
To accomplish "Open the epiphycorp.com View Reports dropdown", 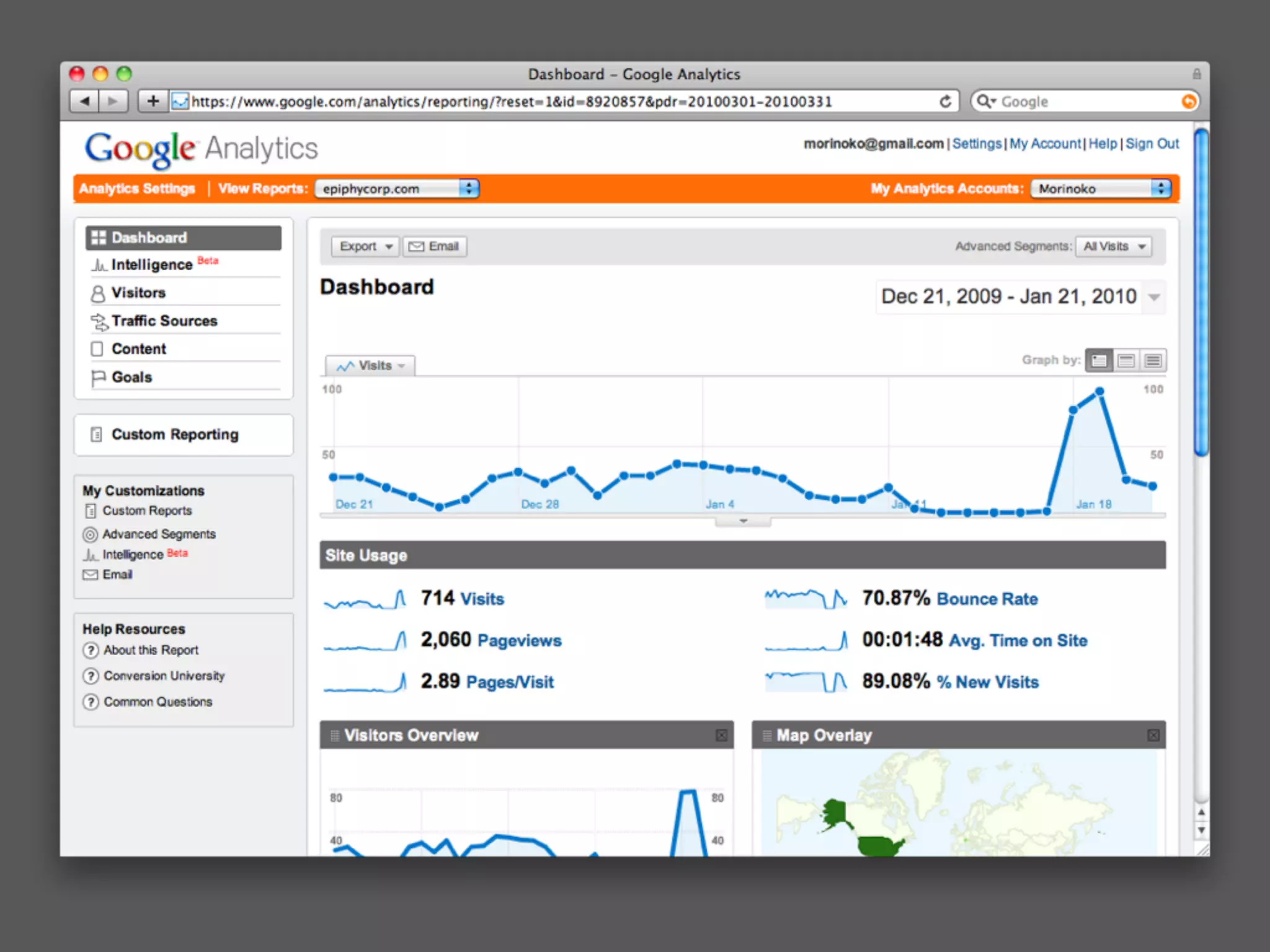I will [397, 188].
